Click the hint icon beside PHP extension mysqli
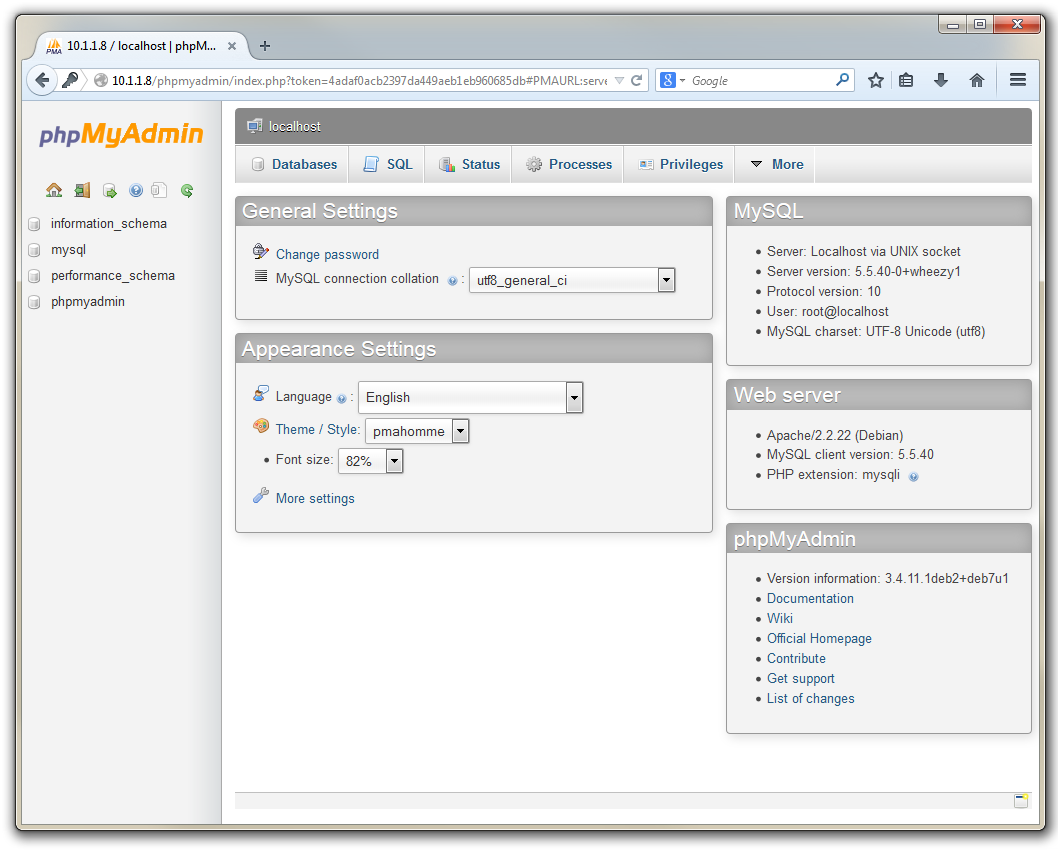The height and width of the screenshot is (850, 1058). [x=913, y=476]
